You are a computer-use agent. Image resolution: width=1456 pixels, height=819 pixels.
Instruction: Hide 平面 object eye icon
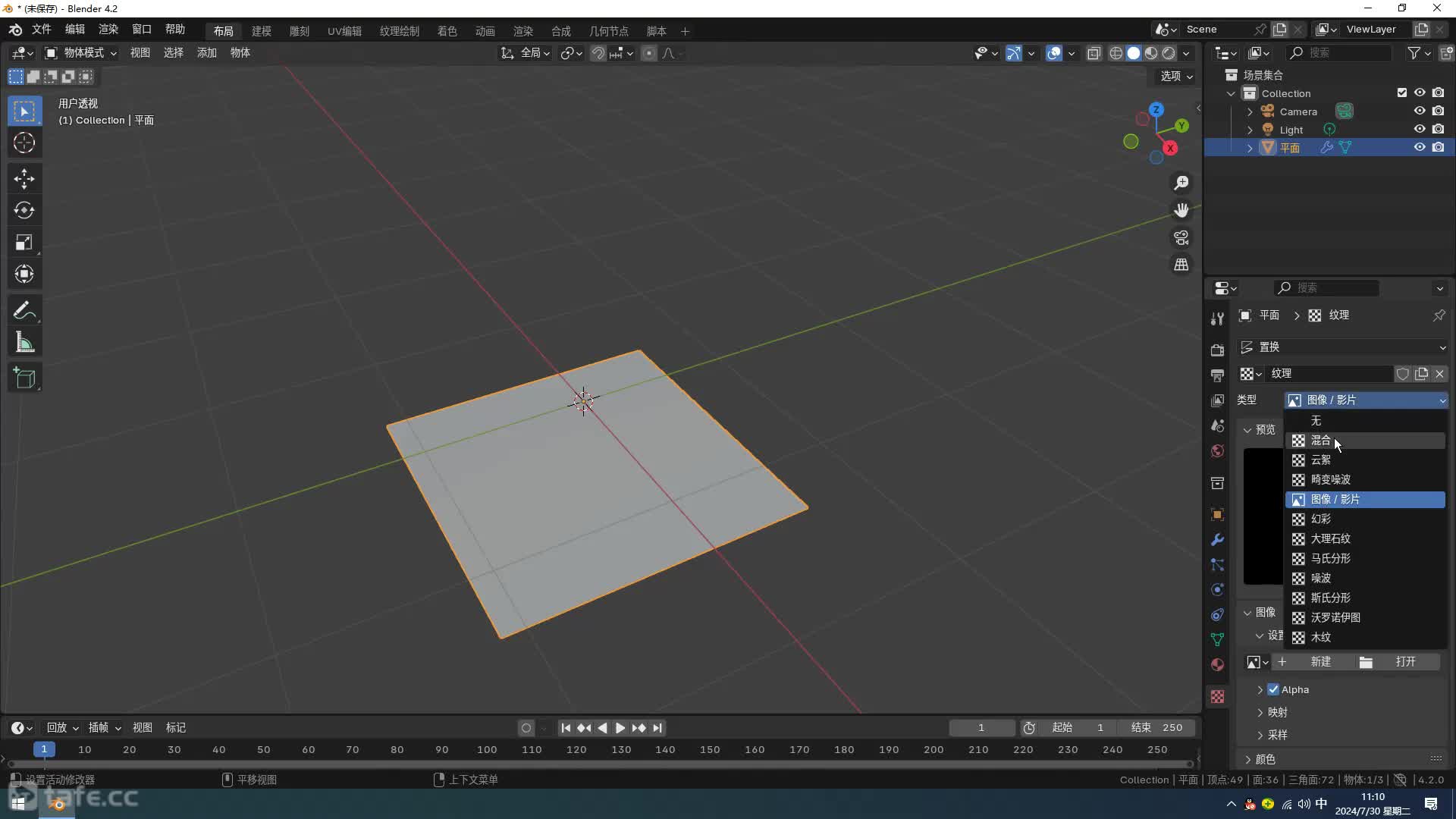[1420, 147]
